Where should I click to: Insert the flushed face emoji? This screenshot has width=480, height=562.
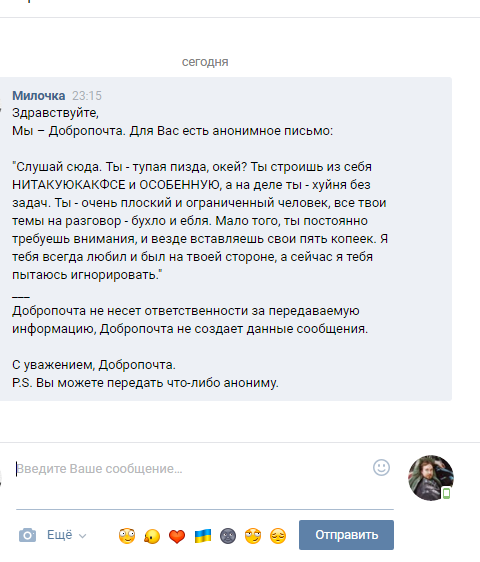(x=127, y=536)
